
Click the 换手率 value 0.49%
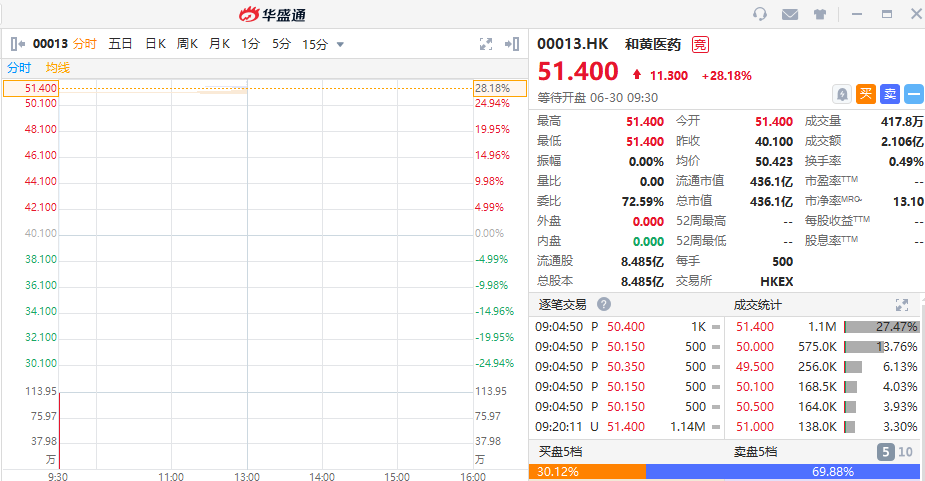pos(906,162)
